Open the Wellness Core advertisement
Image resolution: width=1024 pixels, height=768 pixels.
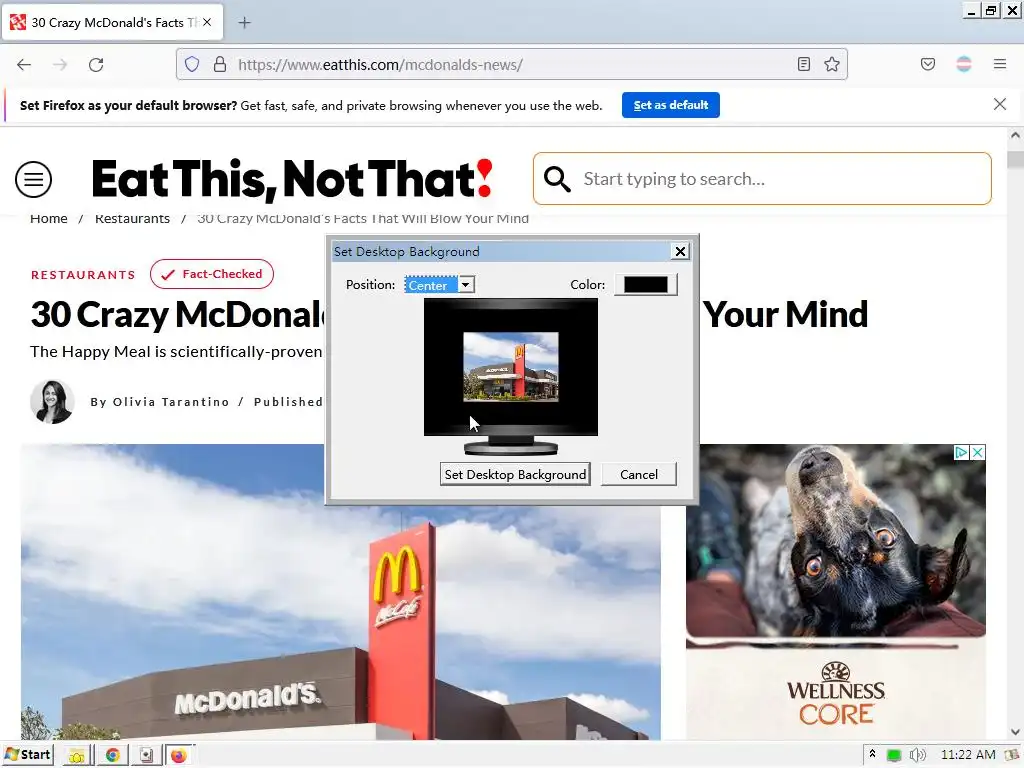[836, 592]
